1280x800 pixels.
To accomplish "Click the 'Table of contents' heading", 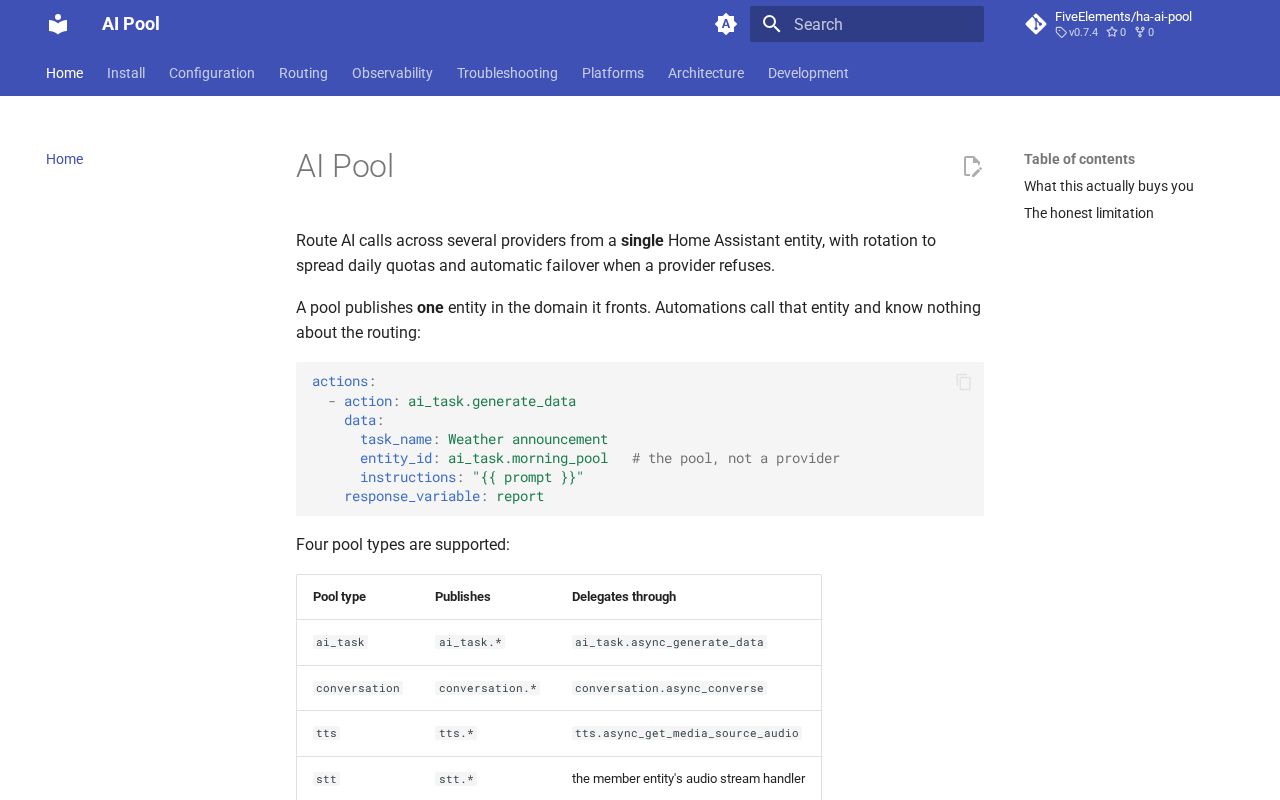I will pos(1079,159).
